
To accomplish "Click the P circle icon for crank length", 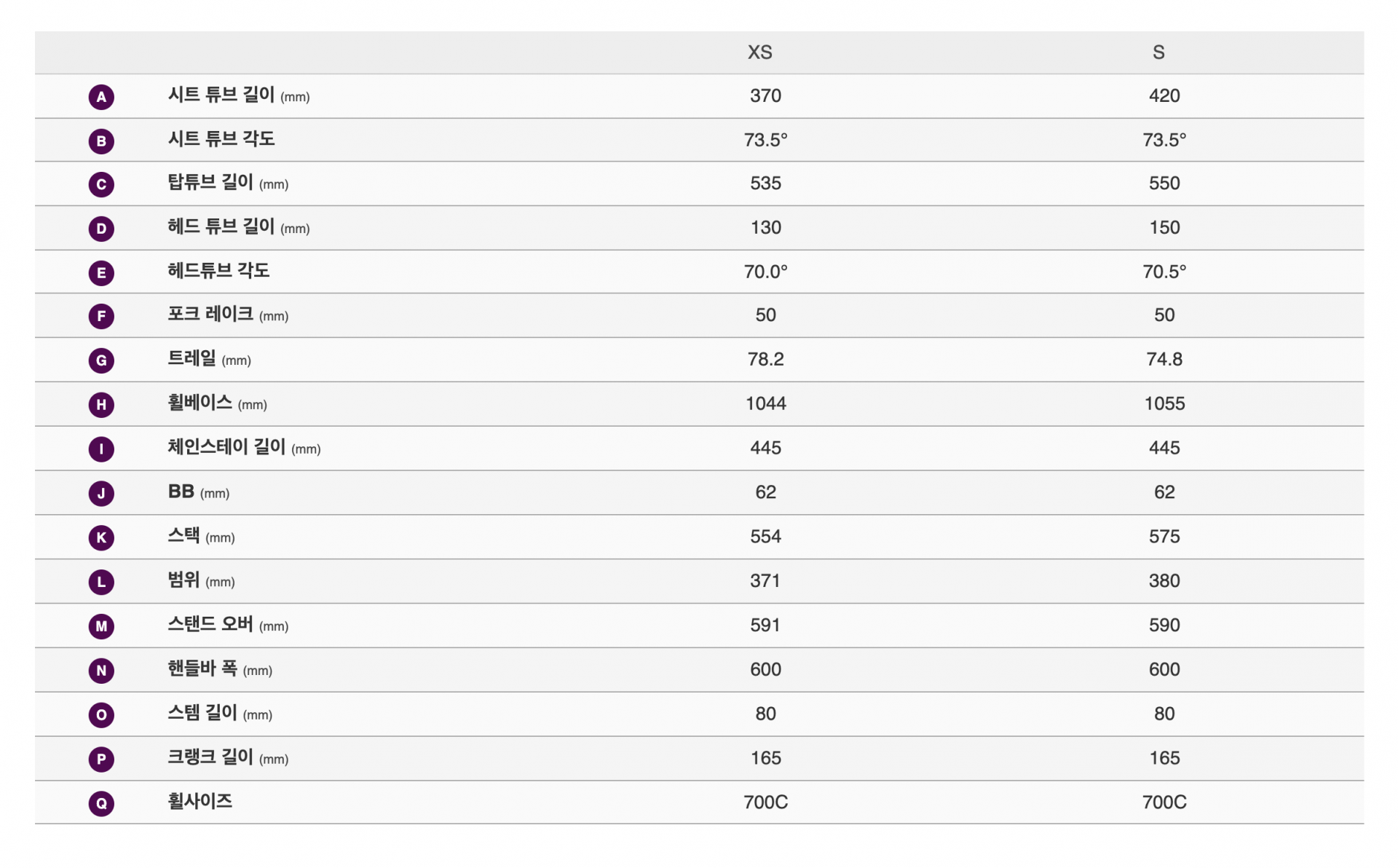I will coord(101,759).
